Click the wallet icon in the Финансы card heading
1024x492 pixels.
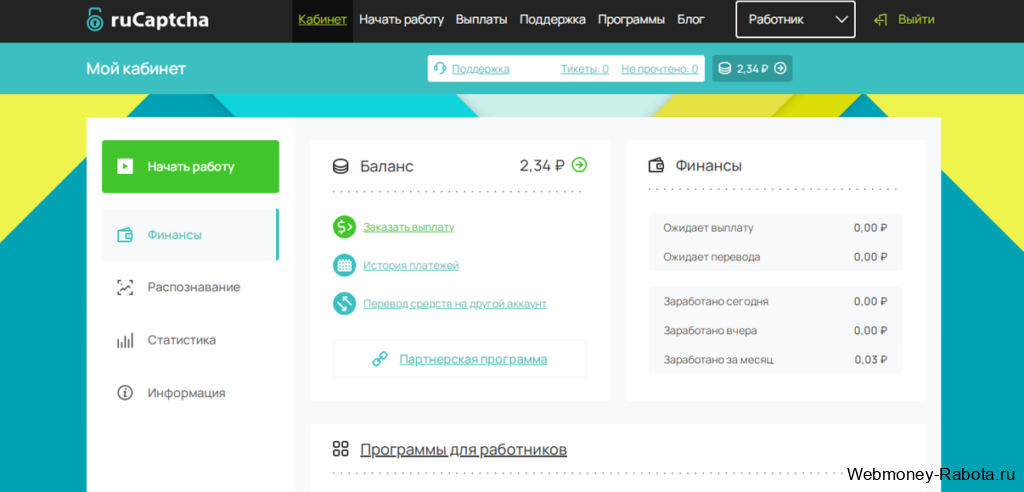coord(656,166)
